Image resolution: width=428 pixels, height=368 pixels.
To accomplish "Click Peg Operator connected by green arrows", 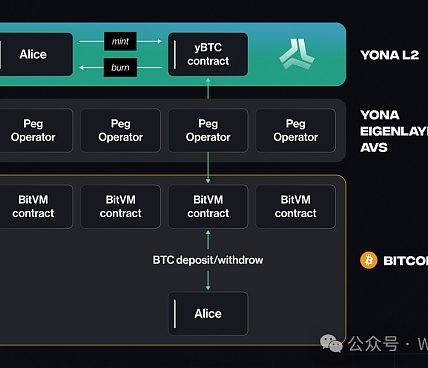I will coord(208,130).
